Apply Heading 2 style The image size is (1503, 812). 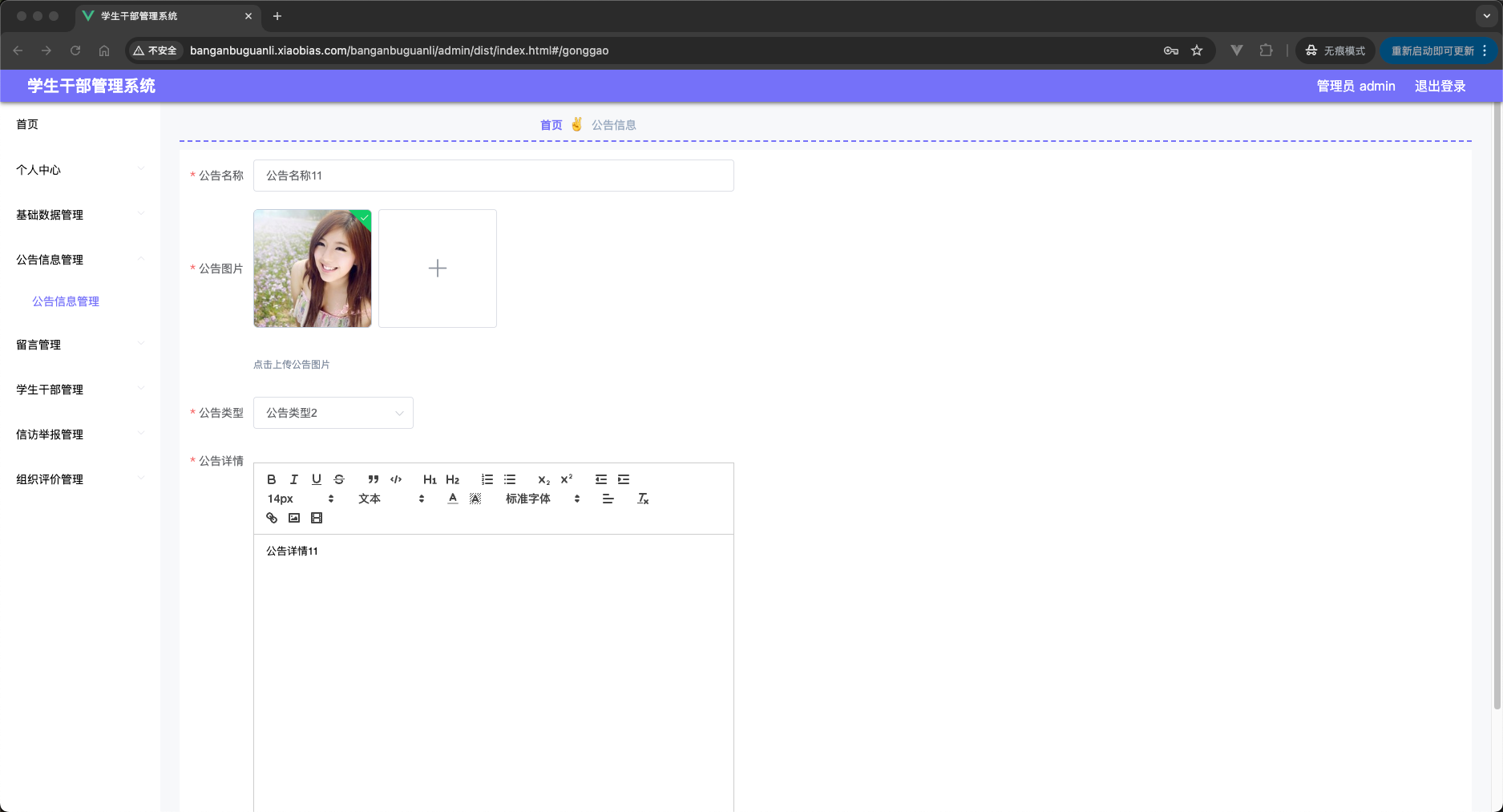tap(453, 479)
